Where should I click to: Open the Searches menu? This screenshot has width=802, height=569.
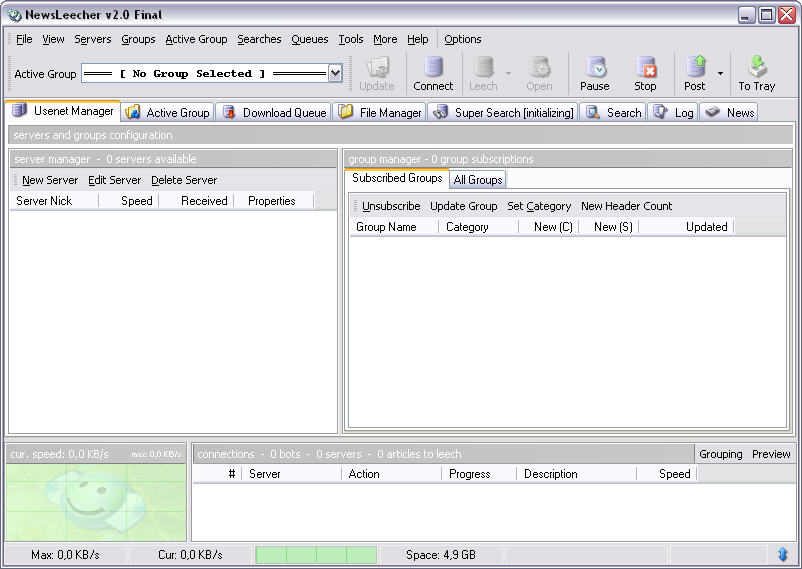tap(259, 39)
